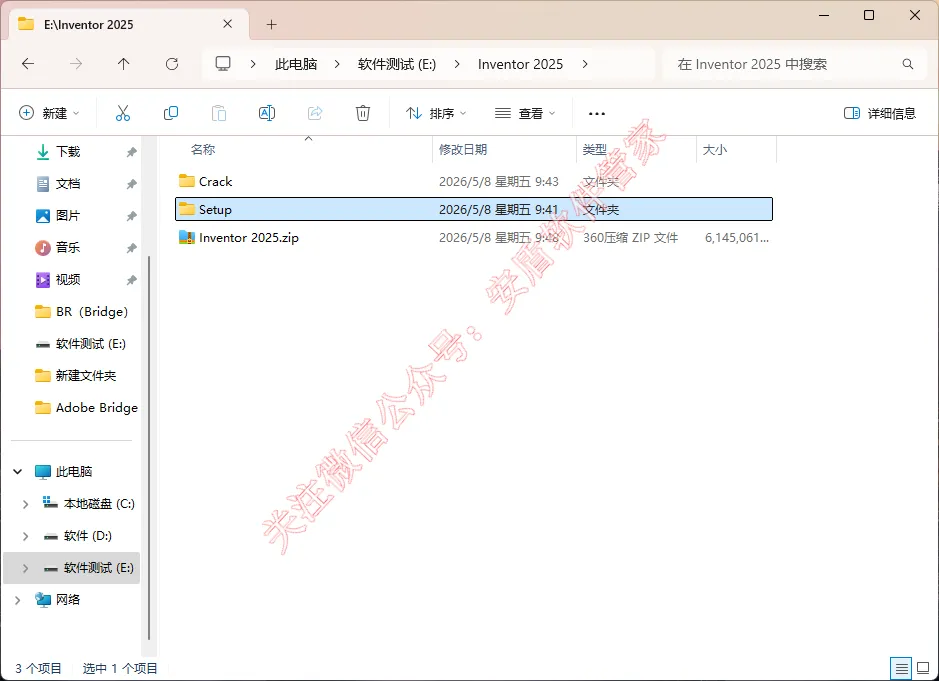Go back with the left arrow
Image resolution: width=939 pixels, height=681 pixels.
[28, 63]
